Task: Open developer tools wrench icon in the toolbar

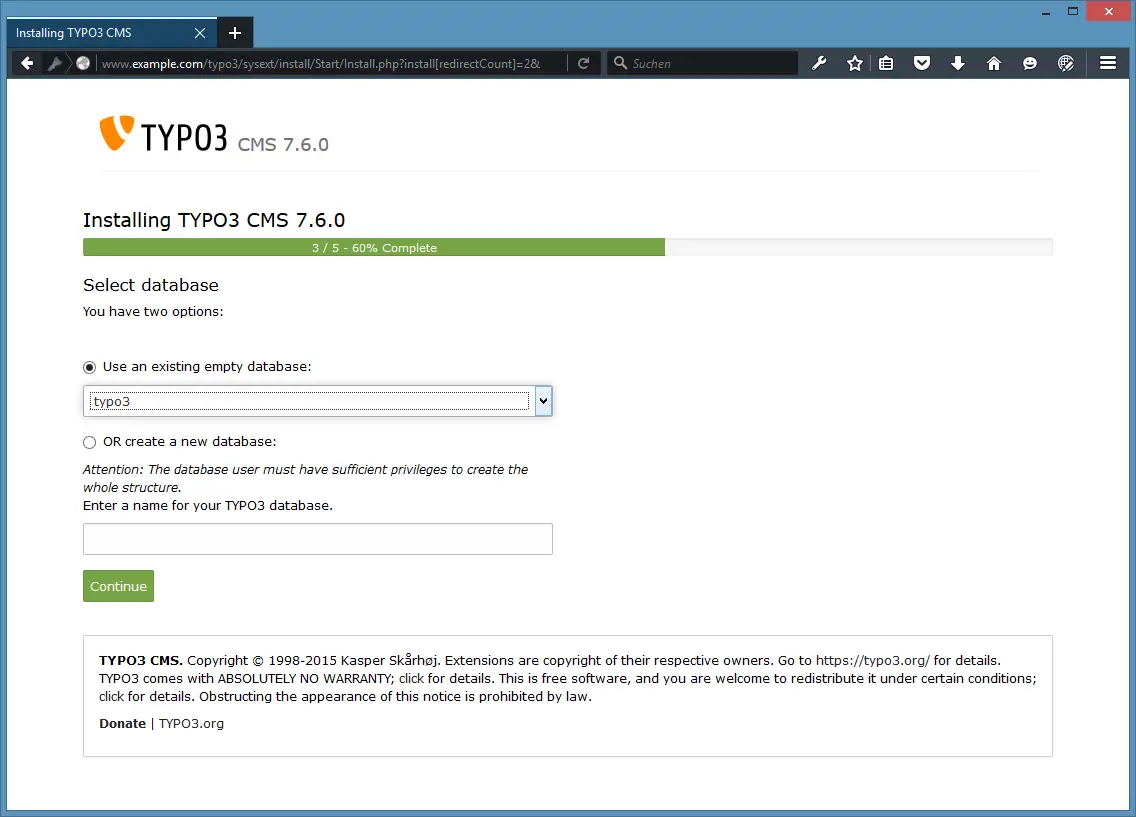Action: 819,64
